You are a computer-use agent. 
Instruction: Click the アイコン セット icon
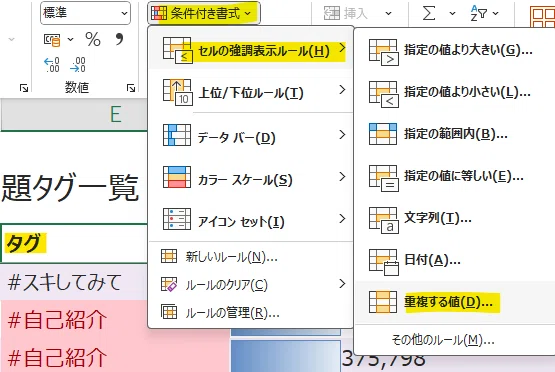point(177,219)
